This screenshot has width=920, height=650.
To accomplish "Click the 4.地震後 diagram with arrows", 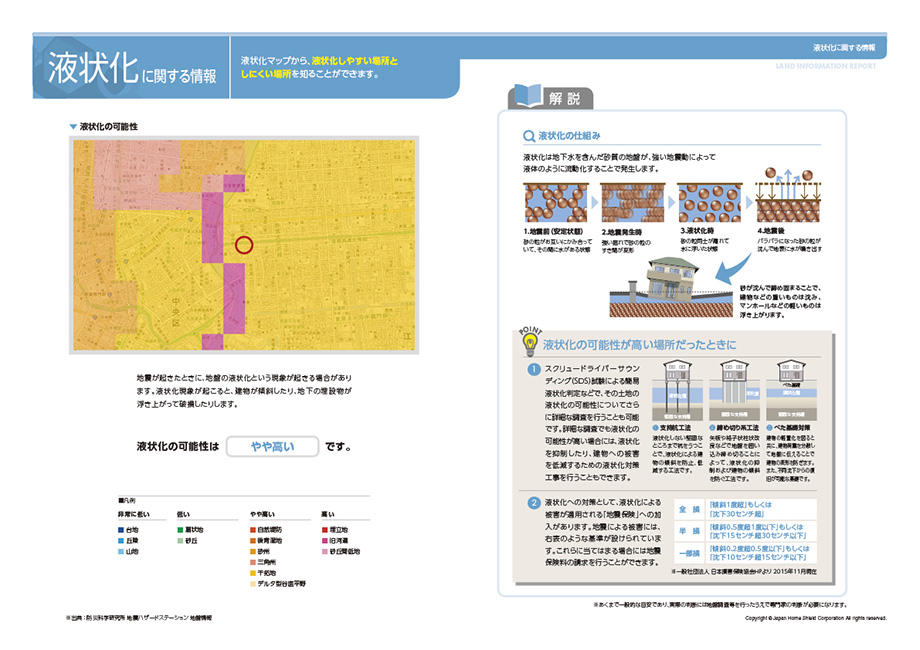I will coord(788,195).
